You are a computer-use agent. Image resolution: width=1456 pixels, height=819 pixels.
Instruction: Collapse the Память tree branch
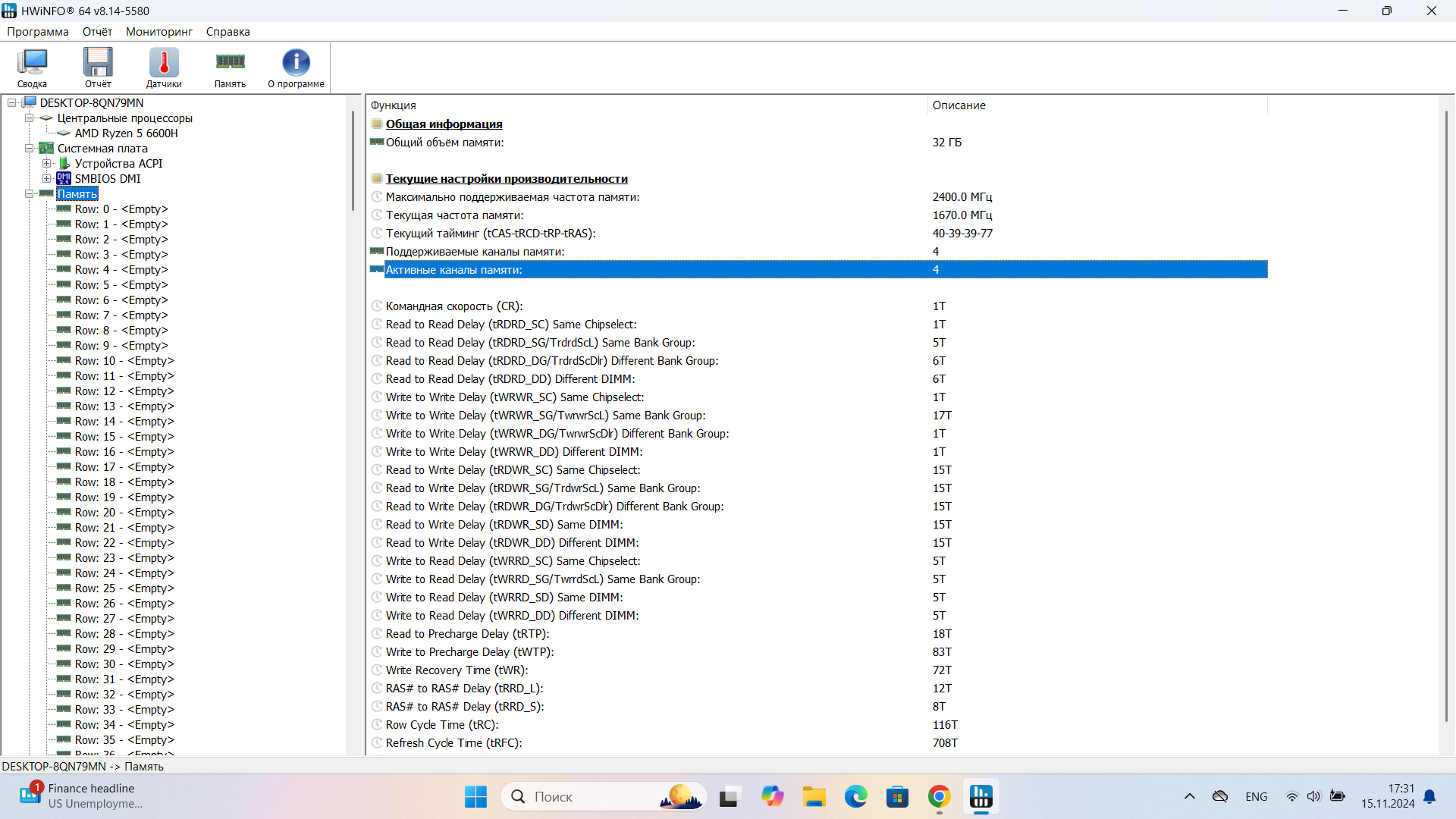coord(30,194)
